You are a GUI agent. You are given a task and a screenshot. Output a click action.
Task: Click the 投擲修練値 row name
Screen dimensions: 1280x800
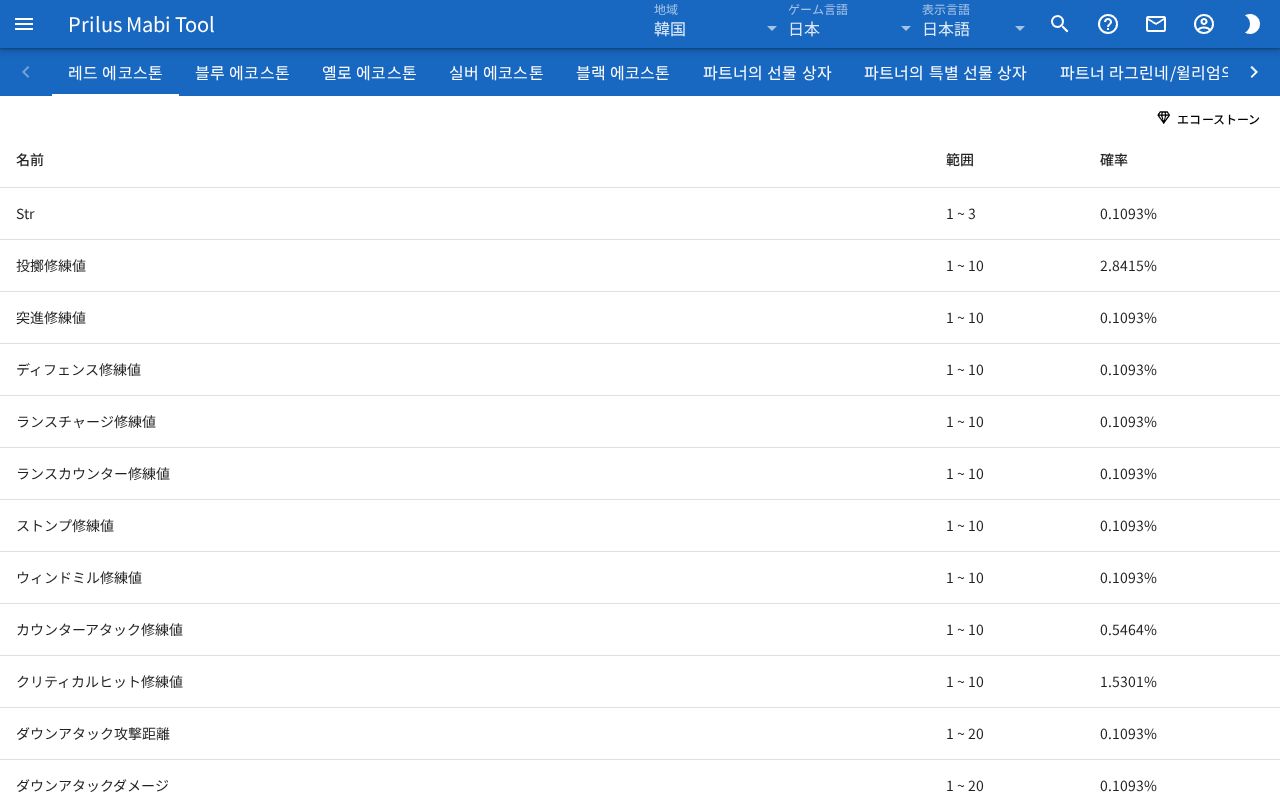click(x=51, y=266)
